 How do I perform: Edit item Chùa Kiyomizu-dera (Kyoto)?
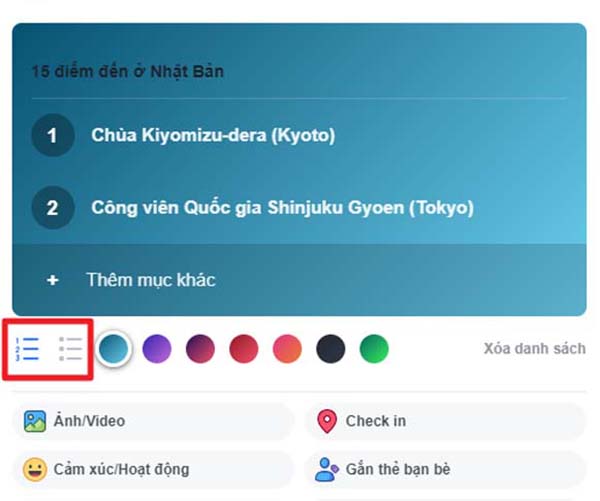click(x=213, y=135)
